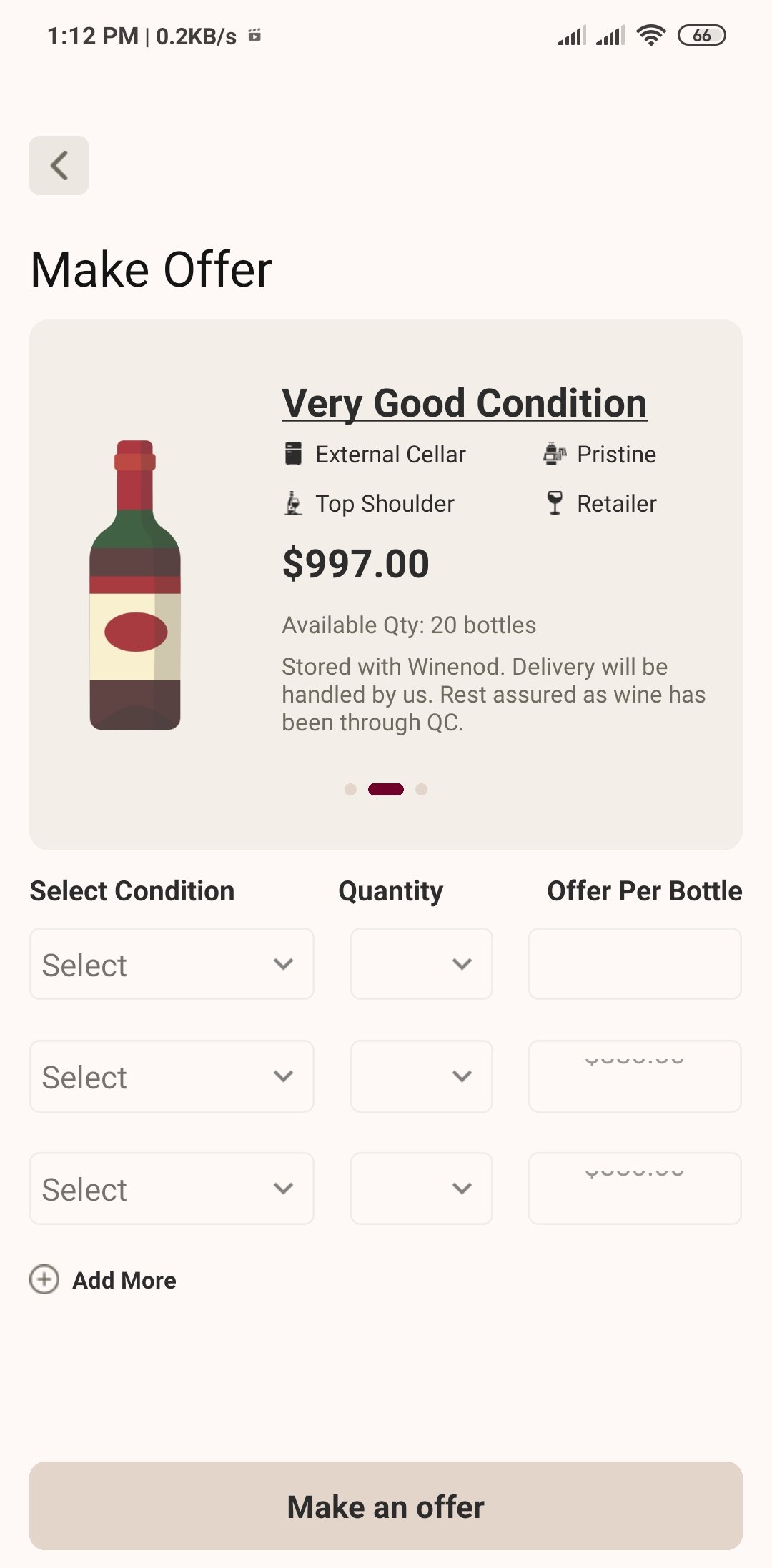The height and width of the screenshot is (1568, 772).
Task: Click the Retailer wine glass icon
Action: [555, 503]
